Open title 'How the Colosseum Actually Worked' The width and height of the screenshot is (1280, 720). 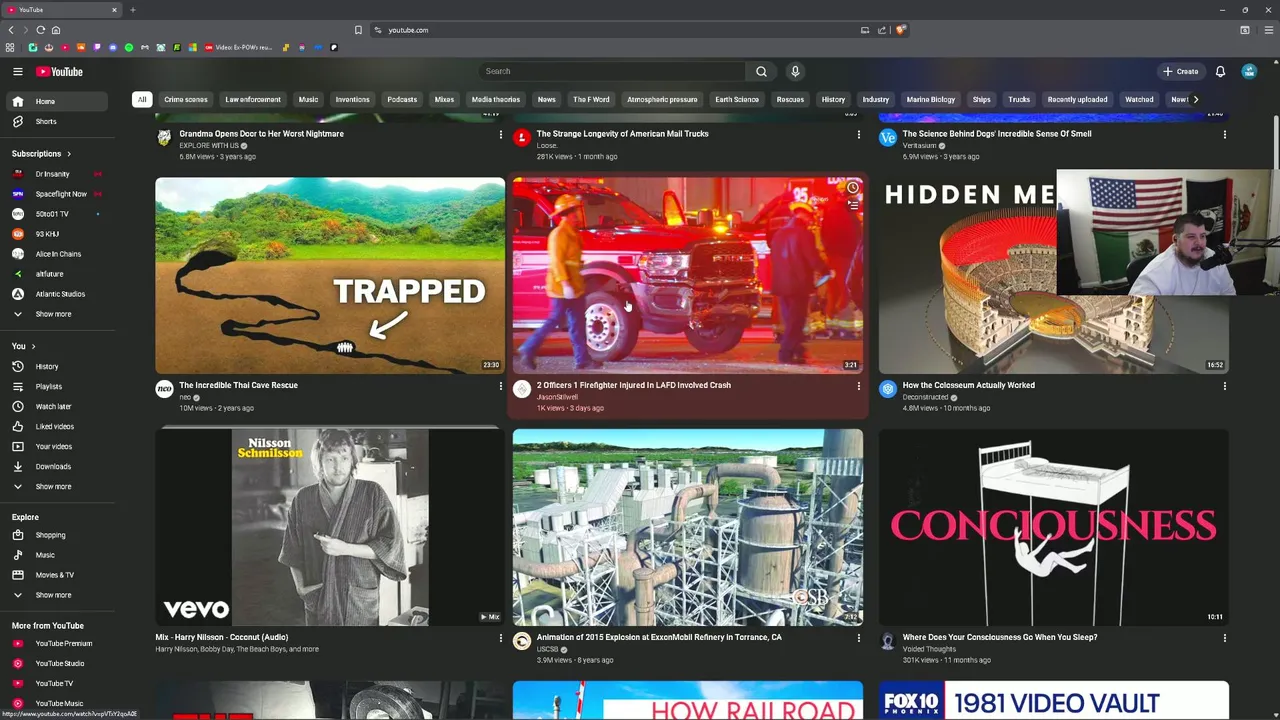pyautogui.click(x=968, y=385)
